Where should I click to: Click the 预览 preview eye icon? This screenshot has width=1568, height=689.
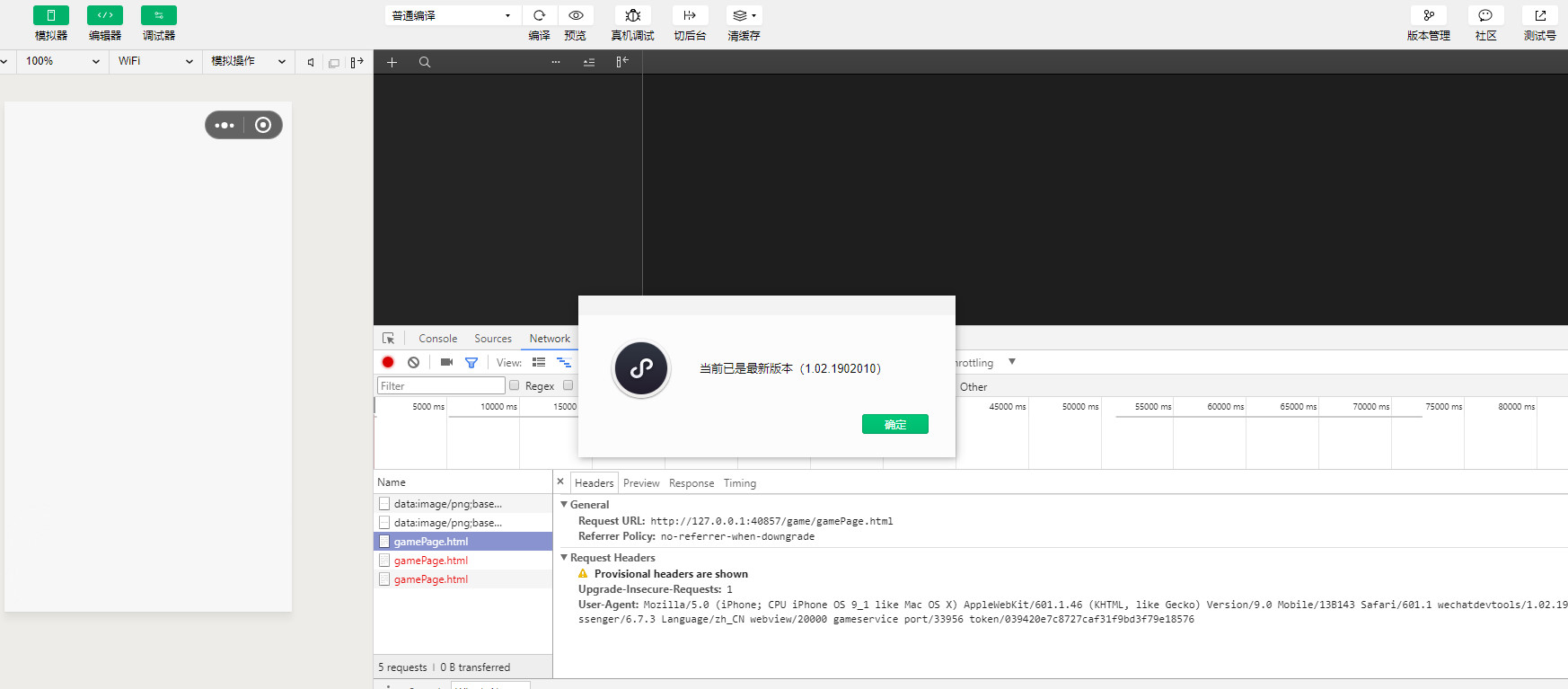tap(576, 15)
